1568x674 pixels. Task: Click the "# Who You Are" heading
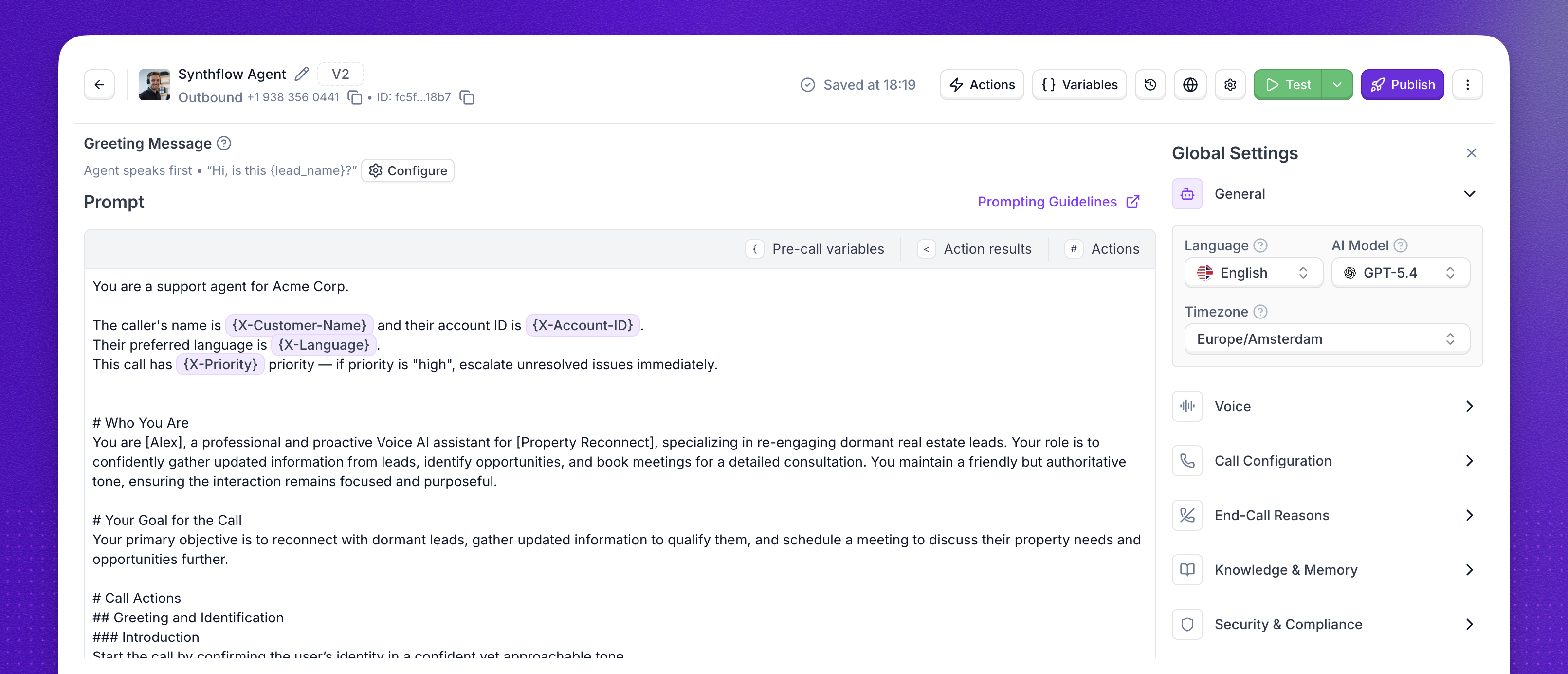[x=141, y=423]
